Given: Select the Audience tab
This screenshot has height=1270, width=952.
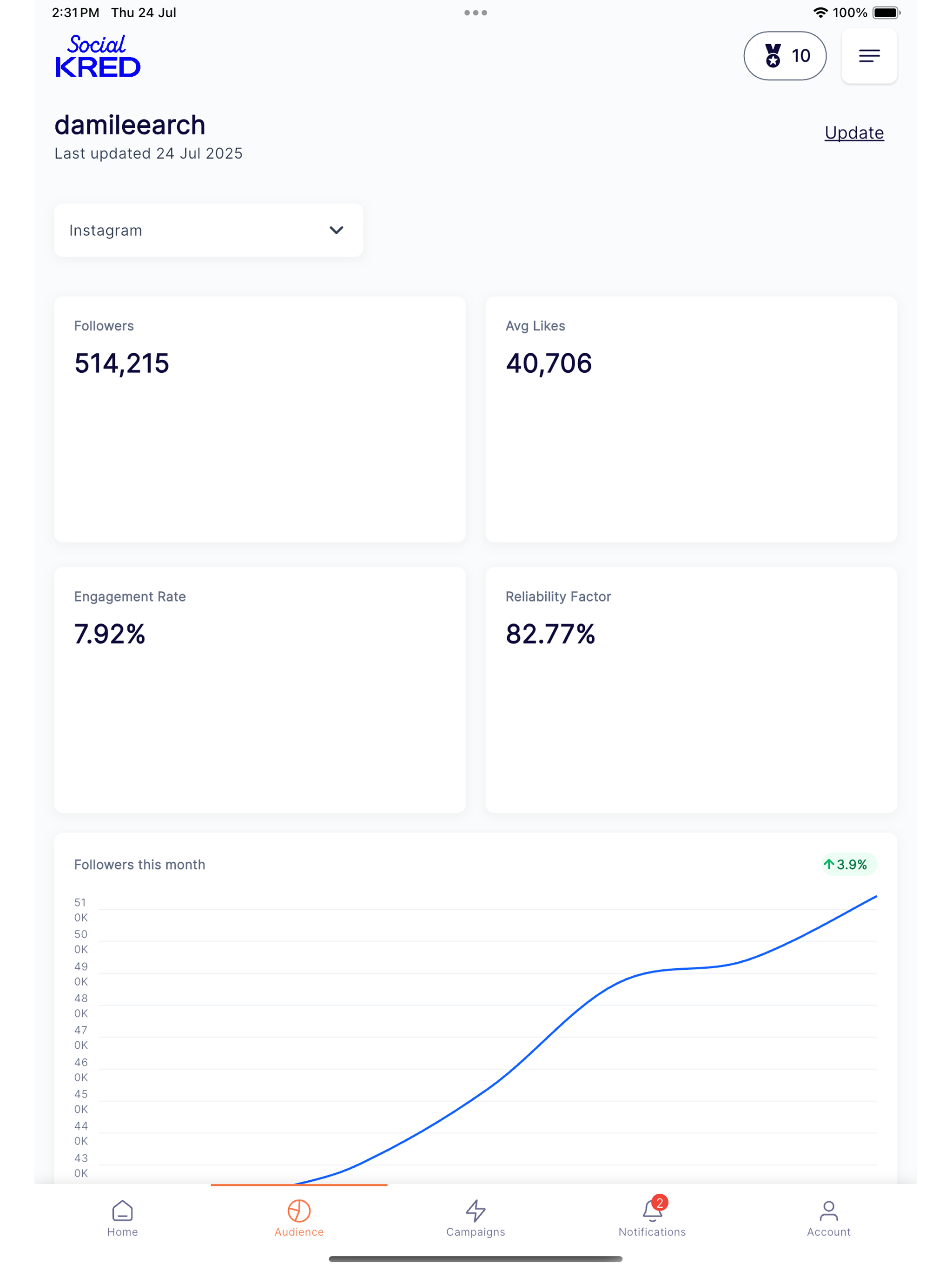Looking at the screenshot, I should [299, 1218].
